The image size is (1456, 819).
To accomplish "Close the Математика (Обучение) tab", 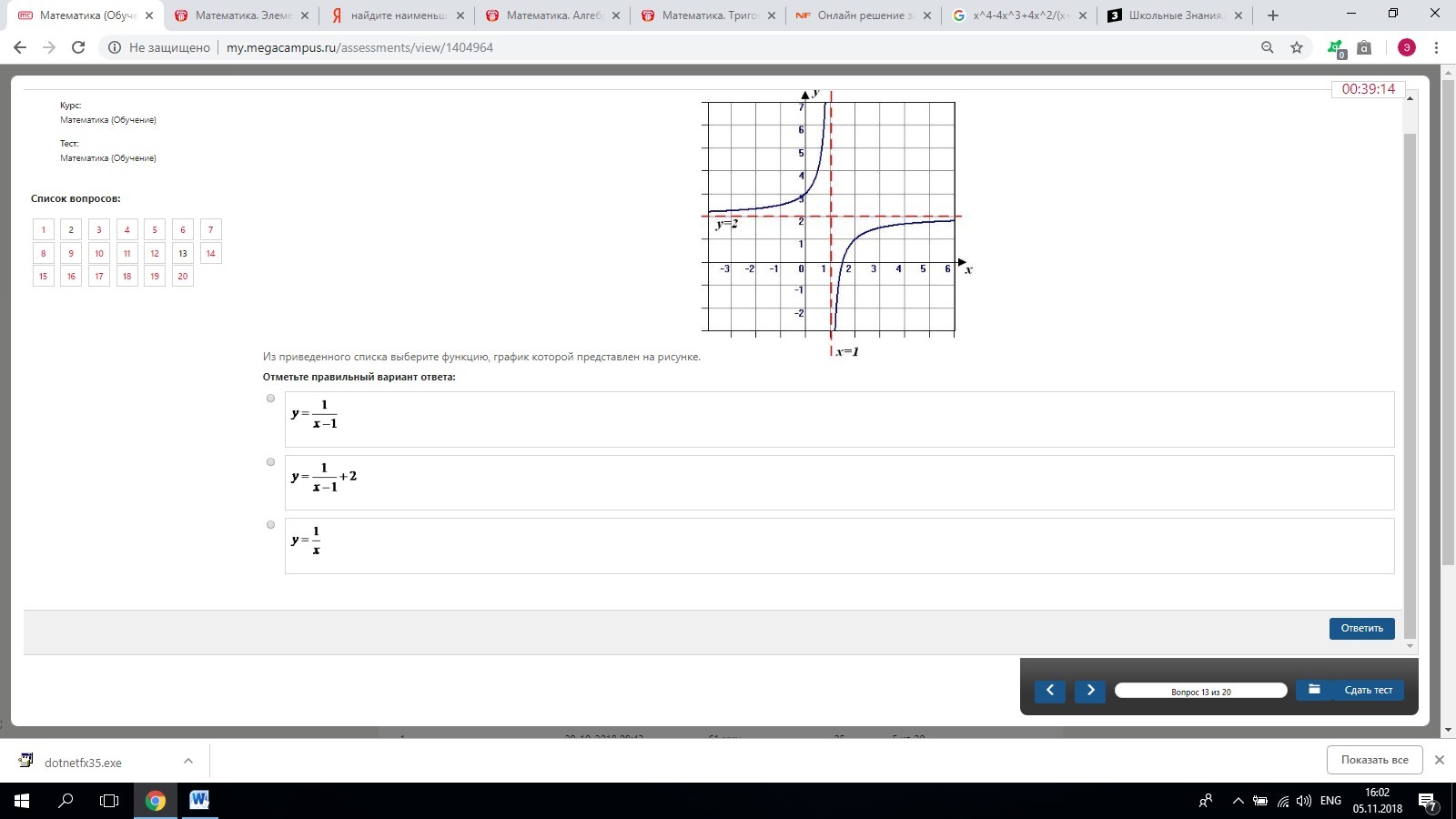I will coord(149,15).
